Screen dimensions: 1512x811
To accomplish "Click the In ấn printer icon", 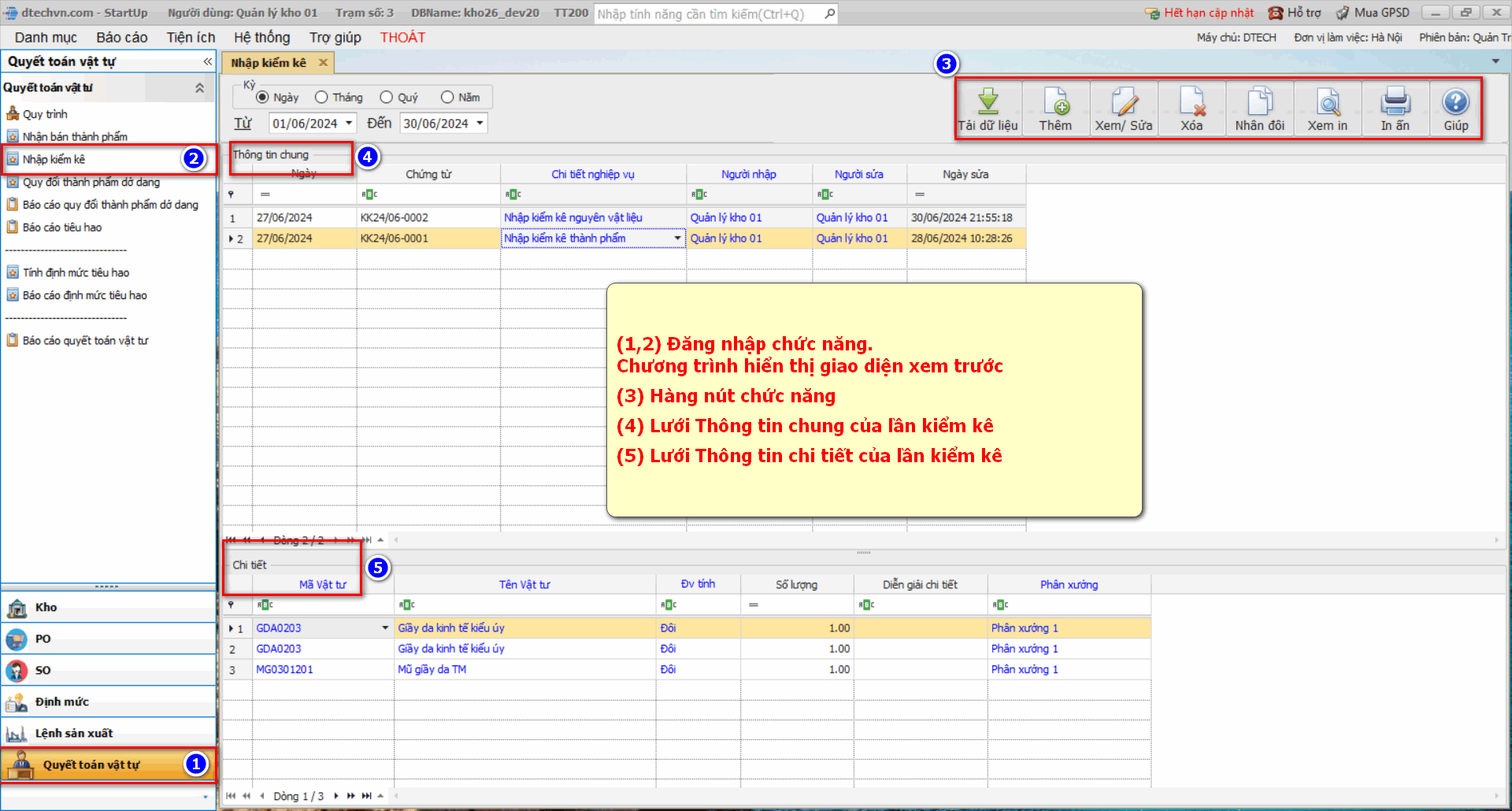I will point(1395,102).
